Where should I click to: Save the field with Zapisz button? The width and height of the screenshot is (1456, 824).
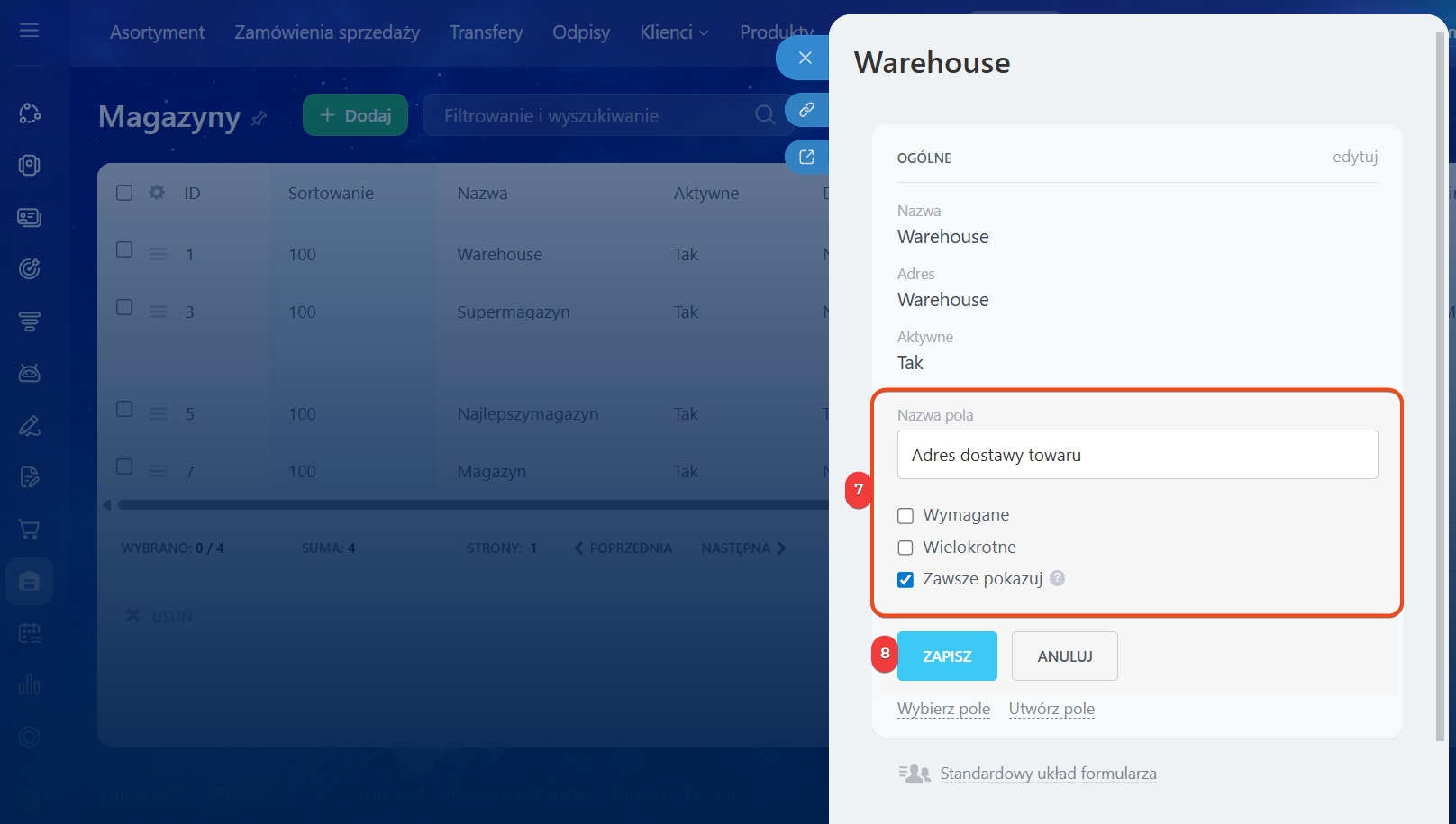click(946, 656)
